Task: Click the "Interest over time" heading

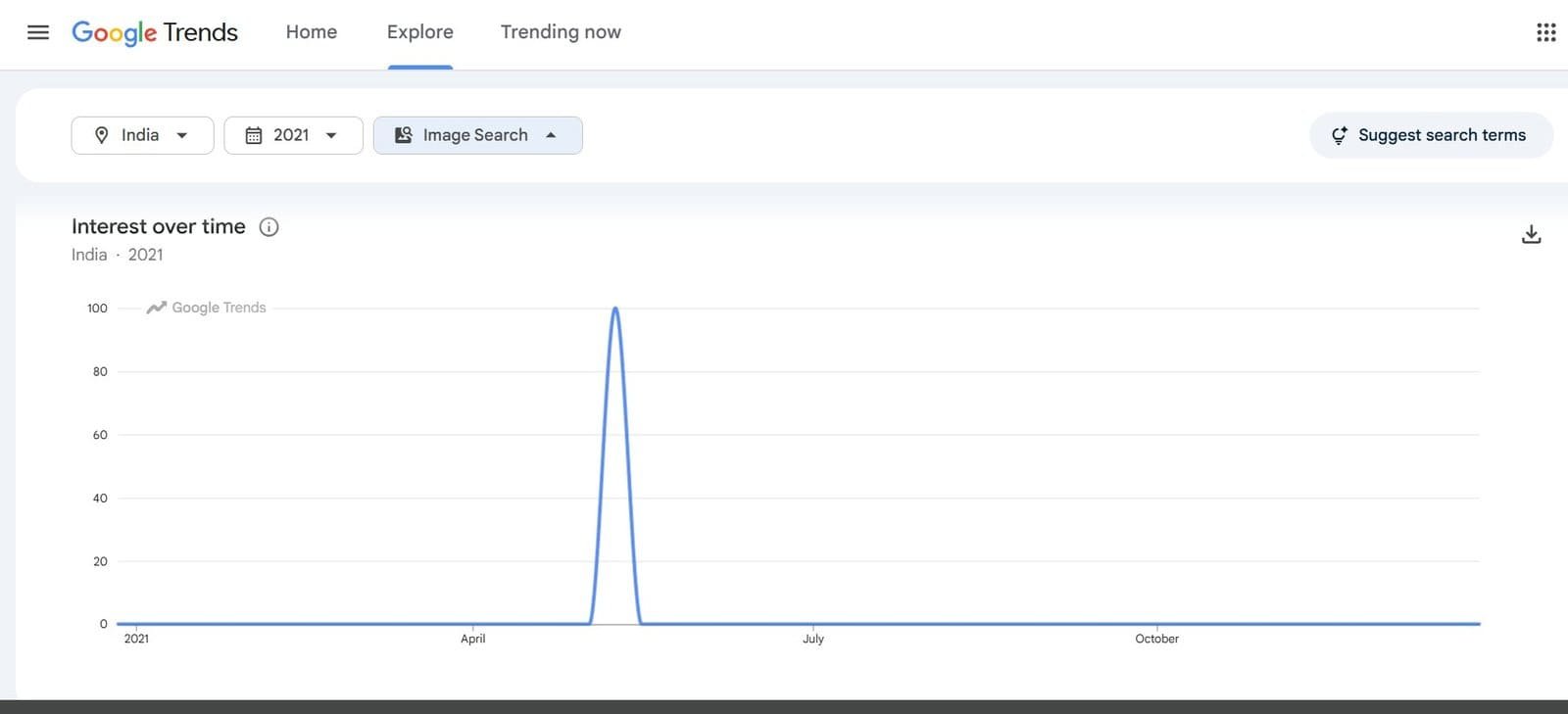Action: point(159,226)
